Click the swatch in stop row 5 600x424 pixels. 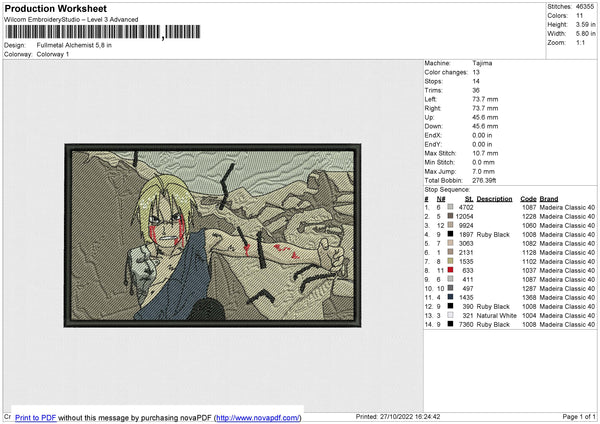tap(450, 243)
